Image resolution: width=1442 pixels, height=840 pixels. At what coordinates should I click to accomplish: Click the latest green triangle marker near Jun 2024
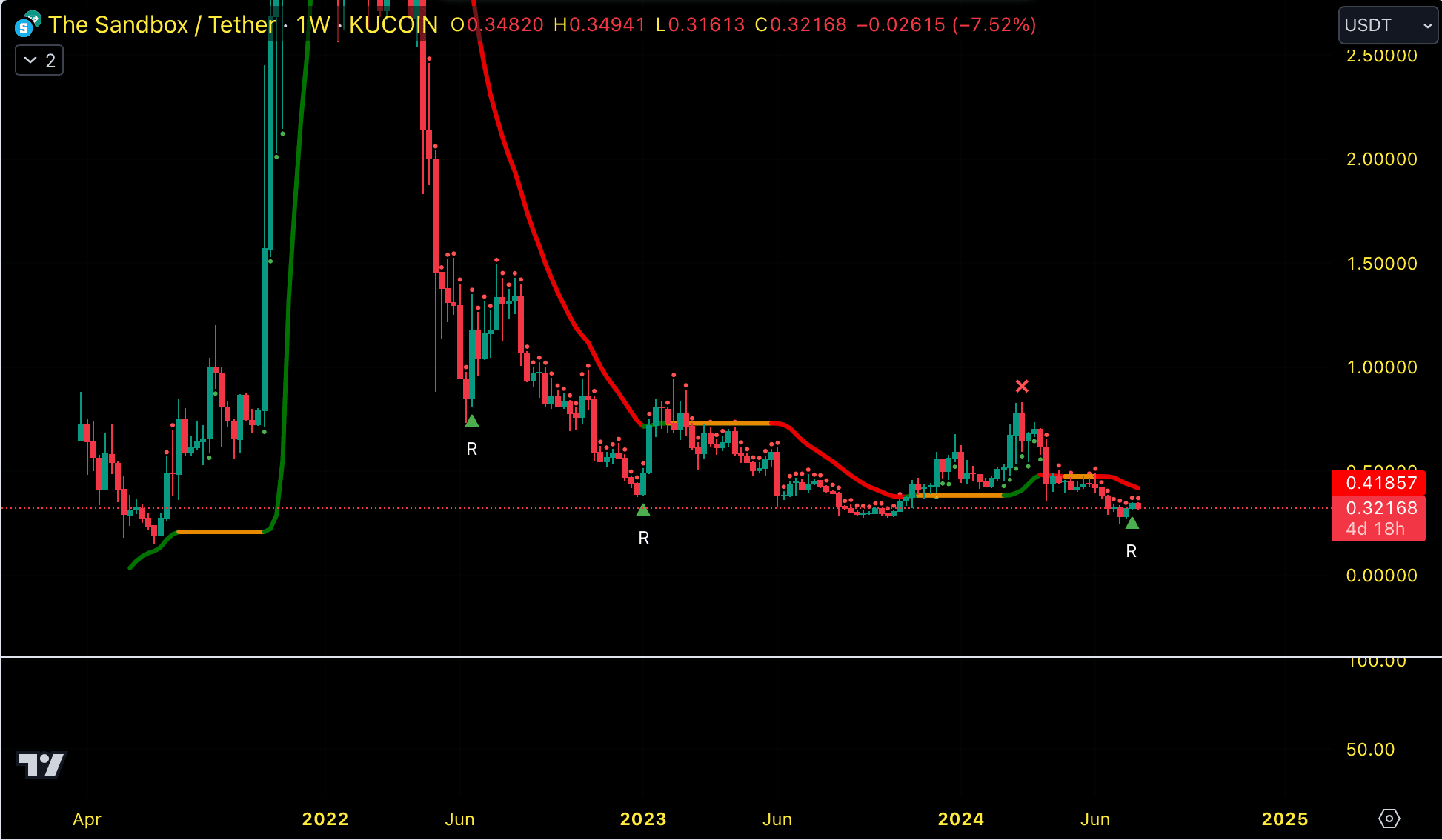point(1132,523)
